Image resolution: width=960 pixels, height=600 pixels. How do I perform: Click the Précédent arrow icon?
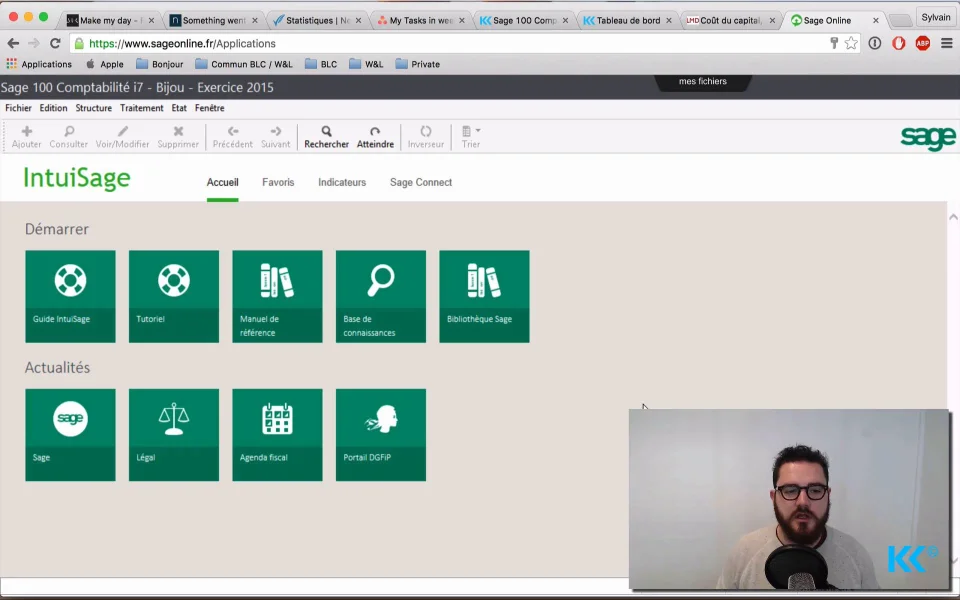(233, 131)
